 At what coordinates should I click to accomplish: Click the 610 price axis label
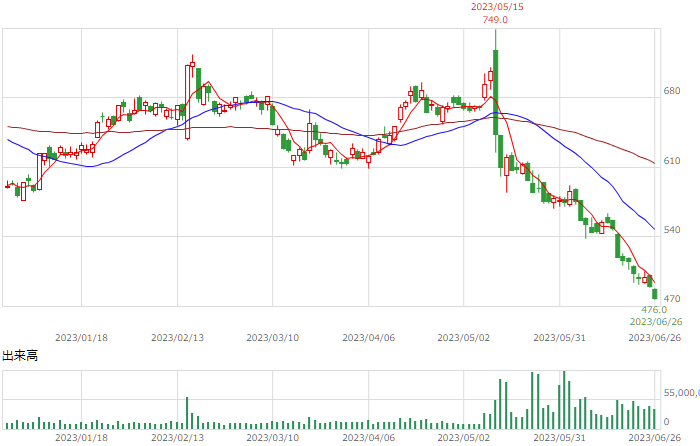click(672, 161)
